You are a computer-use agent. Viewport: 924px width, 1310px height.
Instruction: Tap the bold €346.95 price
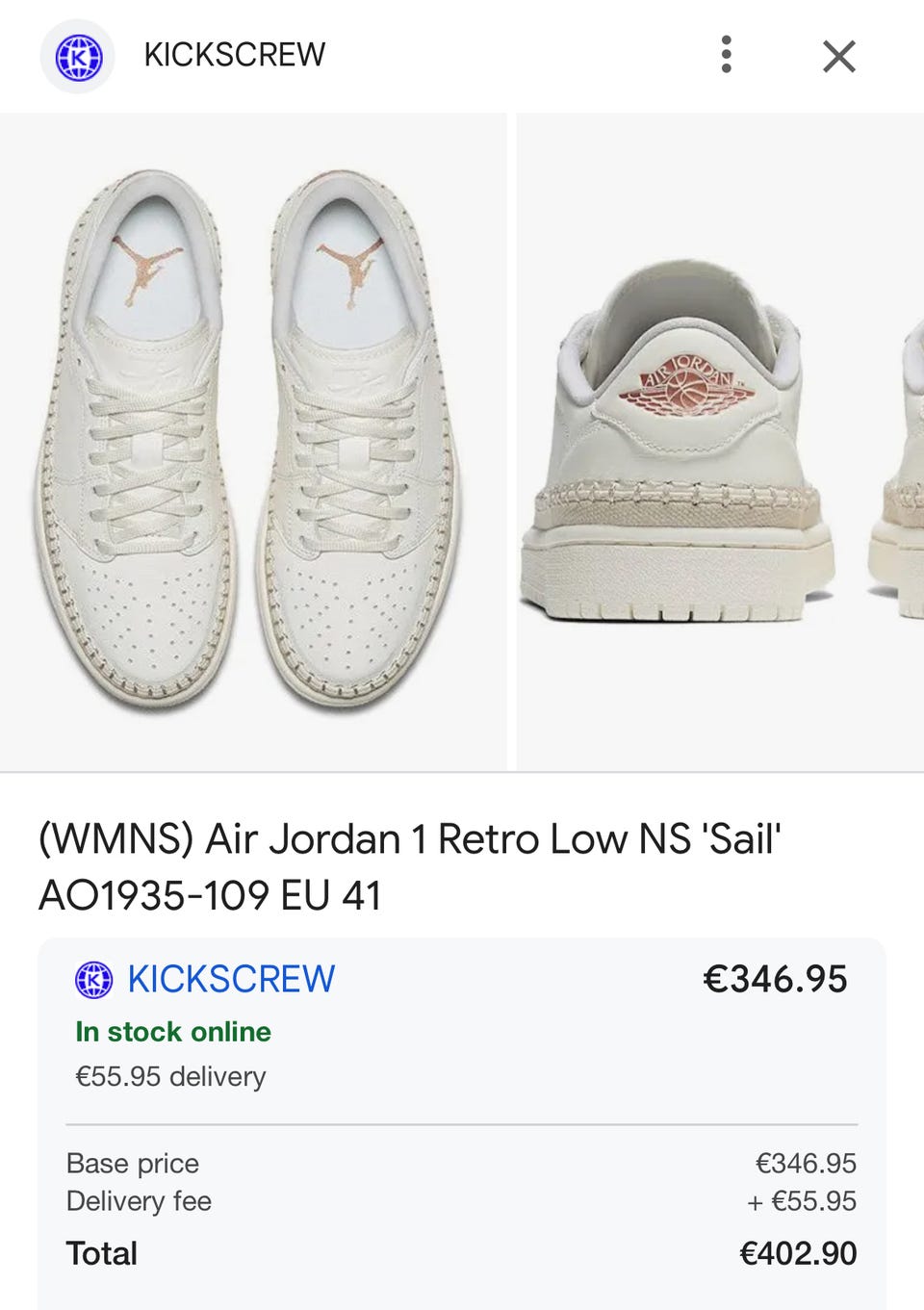[x=775, y=979]
